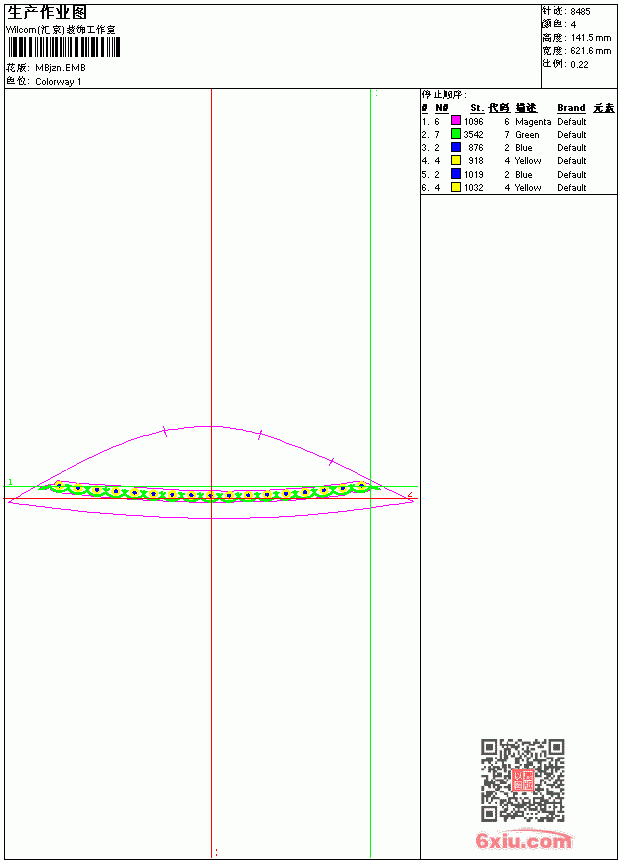Viewport: 620px width, 860px height.
Task: Click the St. column header
Action: [x=477, y=108]
